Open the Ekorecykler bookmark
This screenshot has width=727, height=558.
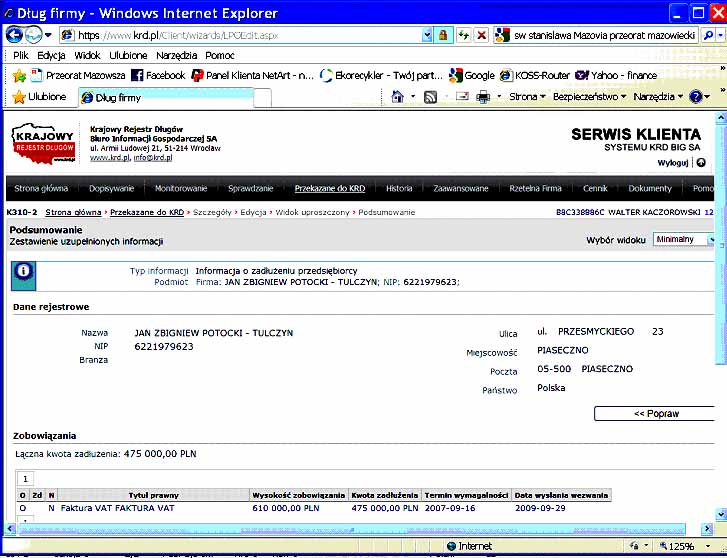[381, 76]
